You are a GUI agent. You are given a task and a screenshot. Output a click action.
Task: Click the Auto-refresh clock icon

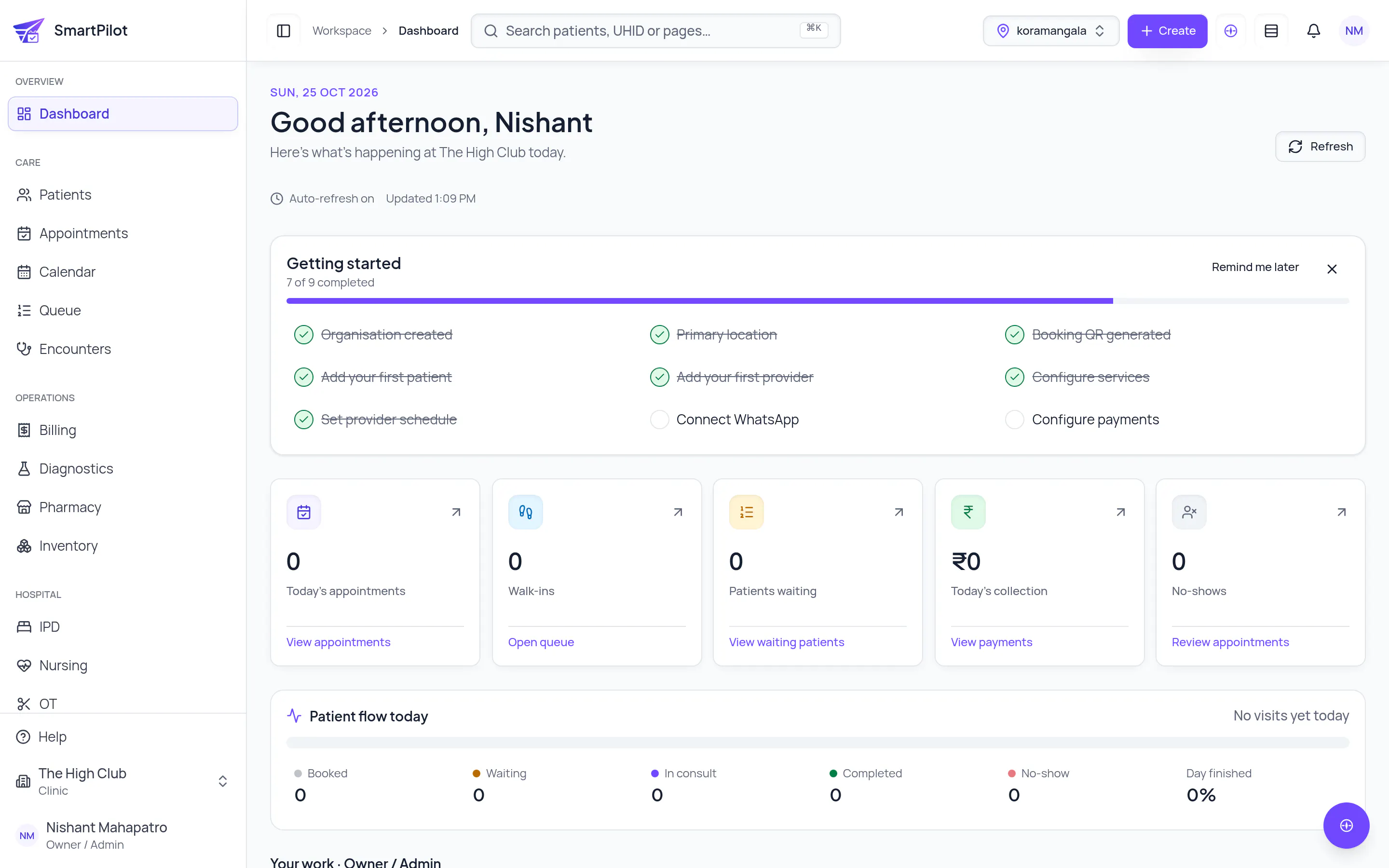(277, 199)
